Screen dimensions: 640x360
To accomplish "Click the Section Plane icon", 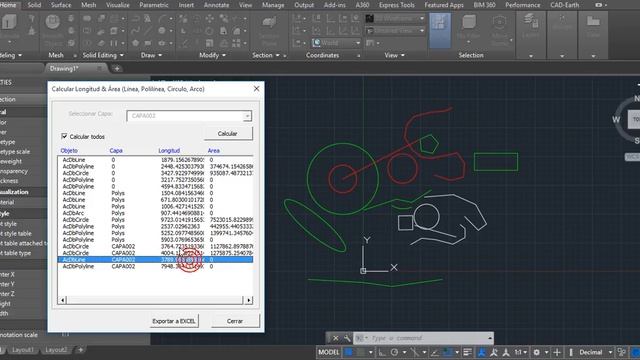I will [x=269, y=23].
